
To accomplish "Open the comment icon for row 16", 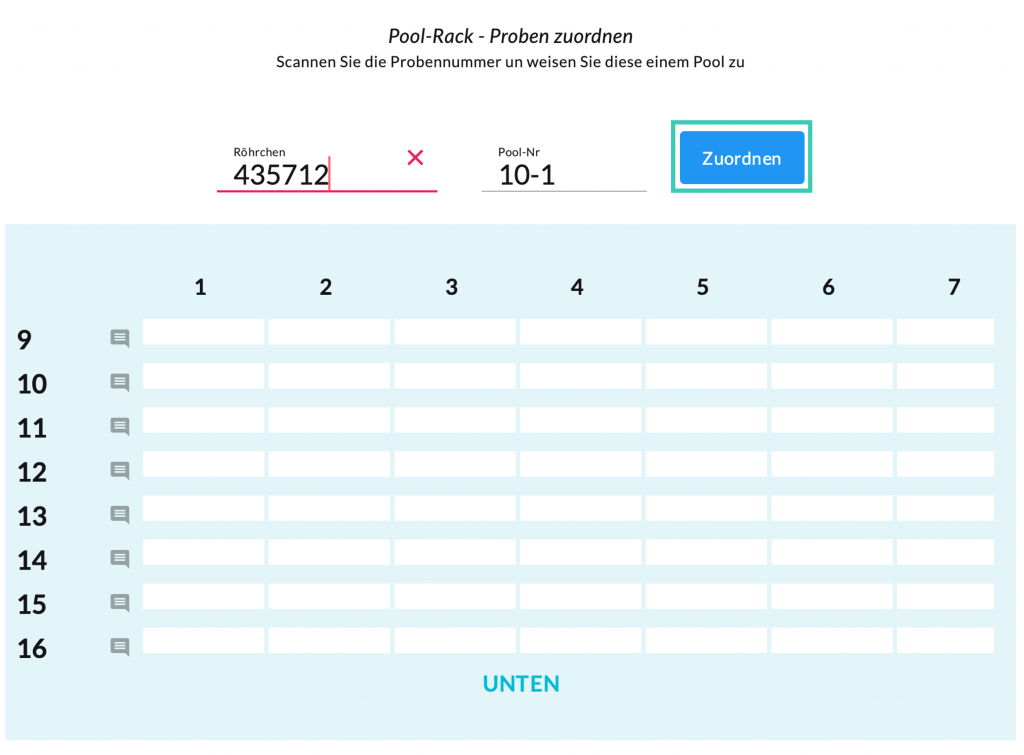I will pyautogui.click(x=120, y=647).
